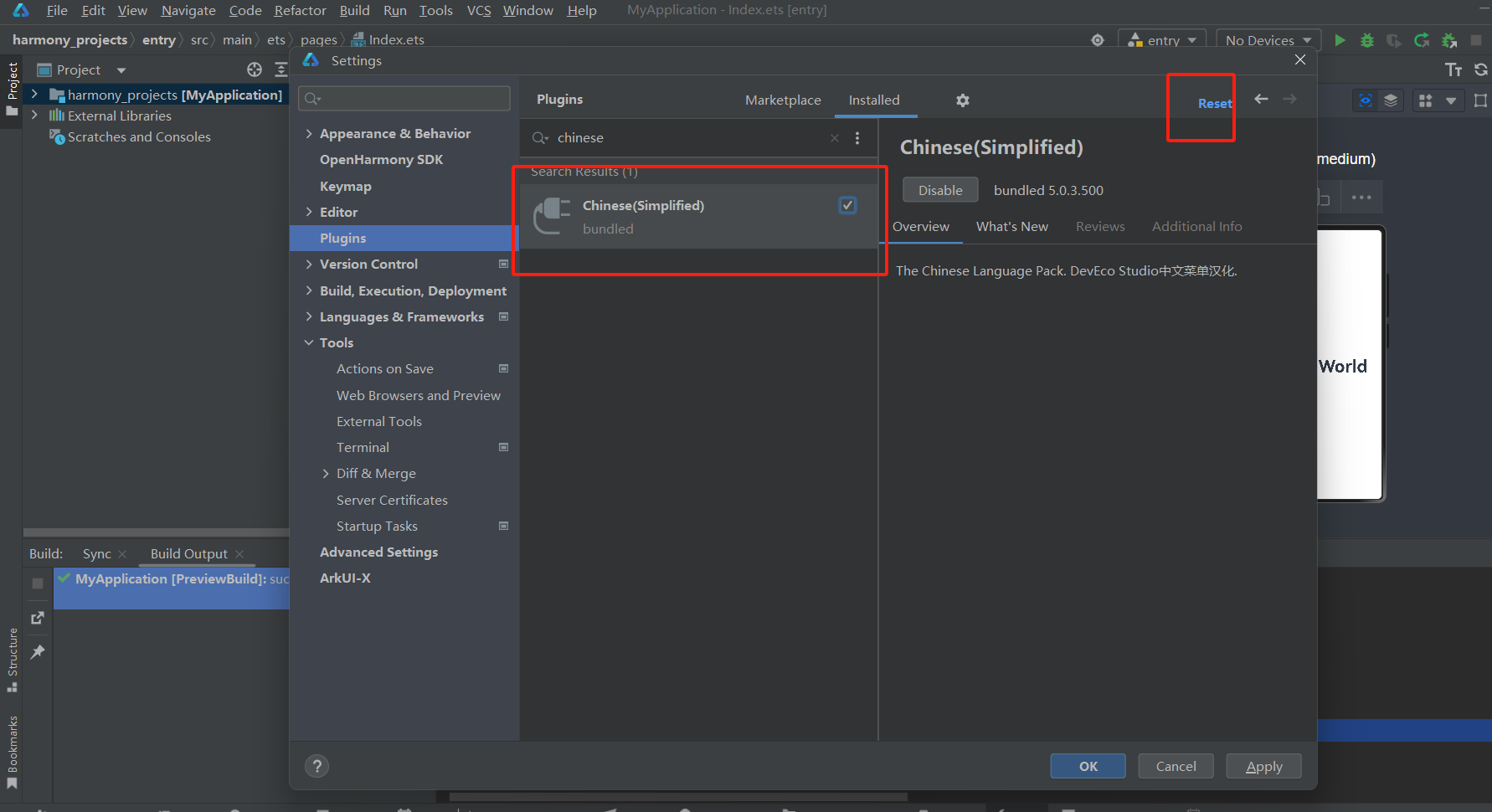The image size is (1492, 812).
Task: Click the font size Tt icon in previewer
Action: pyautogui.click(x=1453, y=69)
